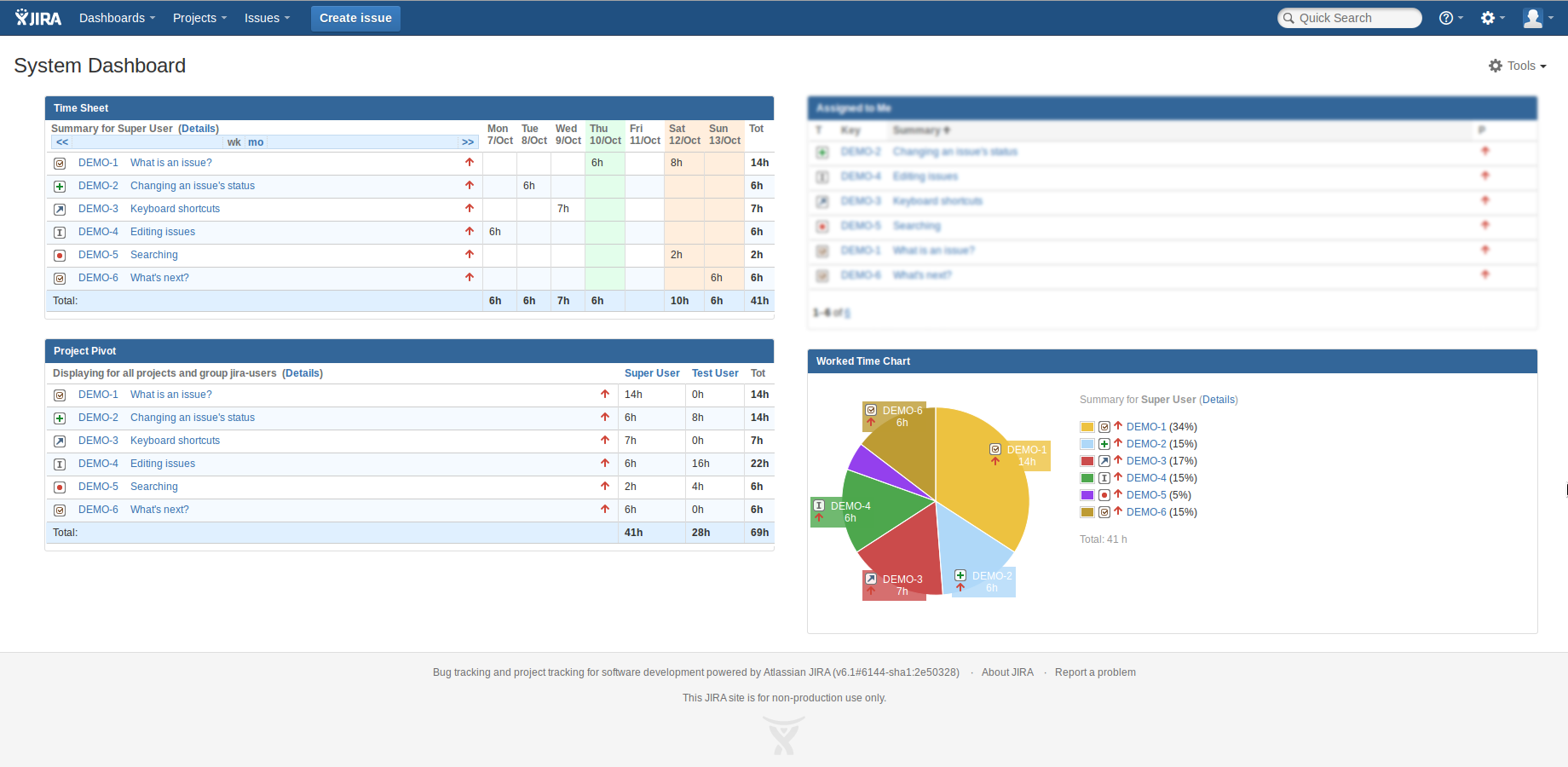This screenshot has width=1568, height=767.
Task: Open 'Editing issues' link in Project Pivot
Action: tap(163, 464)
